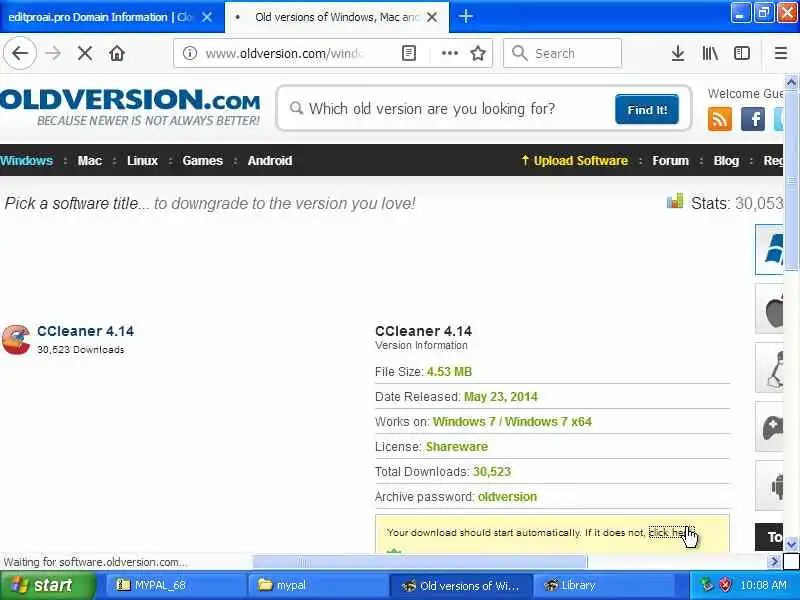Open the CCleaner 4.14 title link
Image resolution: width=800 pixels, height=600 pixels.
pos(85,331)
